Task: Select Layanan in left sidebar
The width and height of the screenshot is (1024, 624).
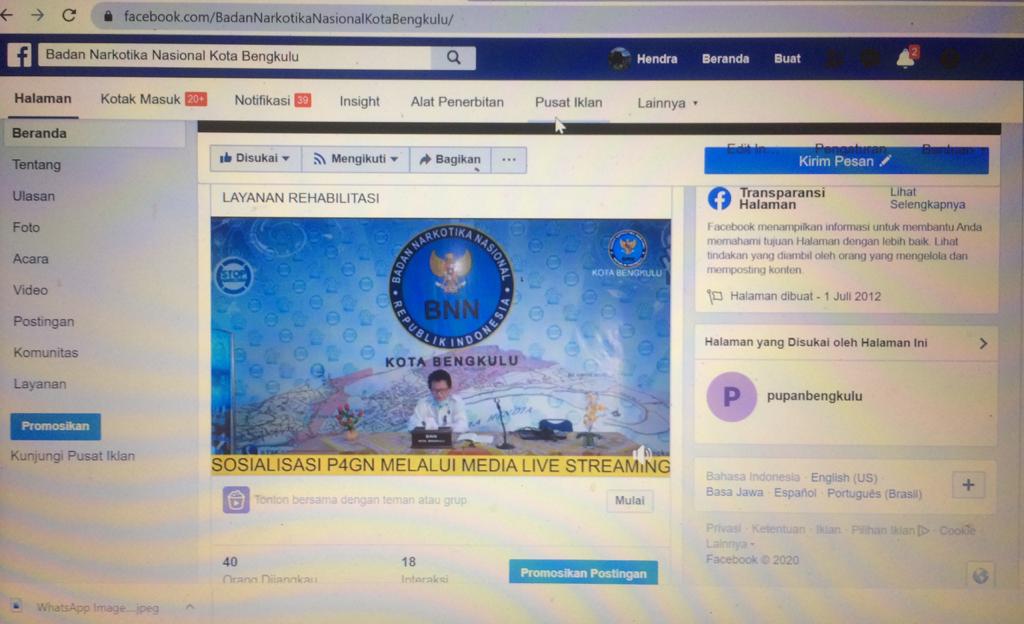Action: coord(40,384)
